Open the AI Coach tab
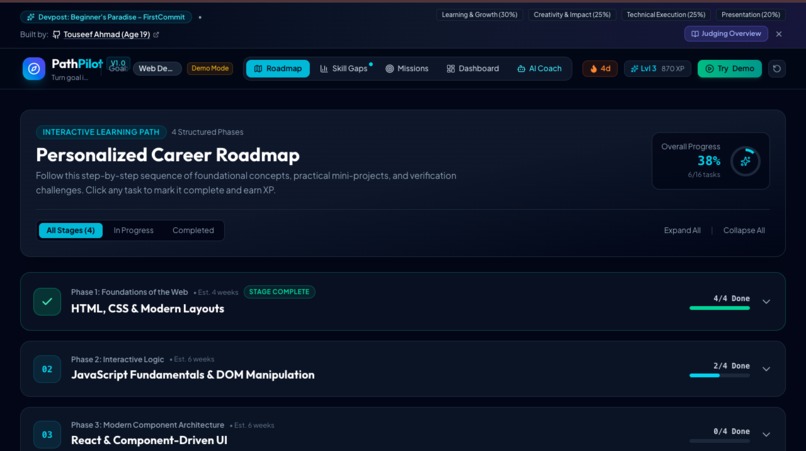This screenshot has width=806, height=451. pyautogui.click(x=539, y=68)
